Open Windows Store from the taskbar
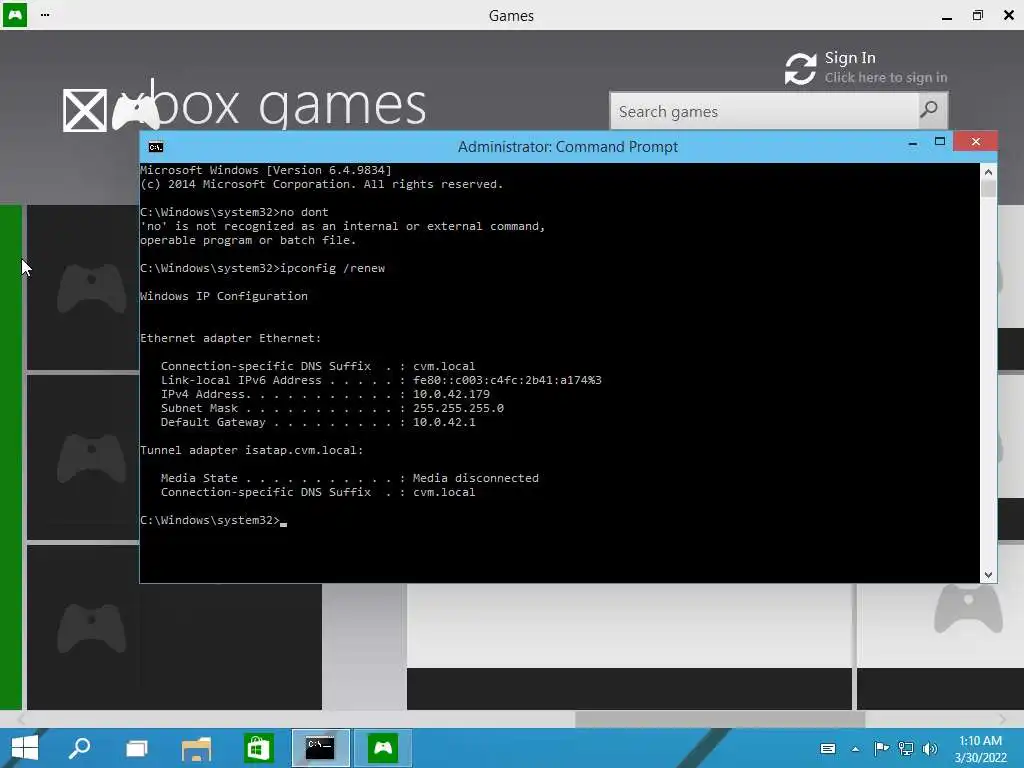 click(x=258, y=748)
